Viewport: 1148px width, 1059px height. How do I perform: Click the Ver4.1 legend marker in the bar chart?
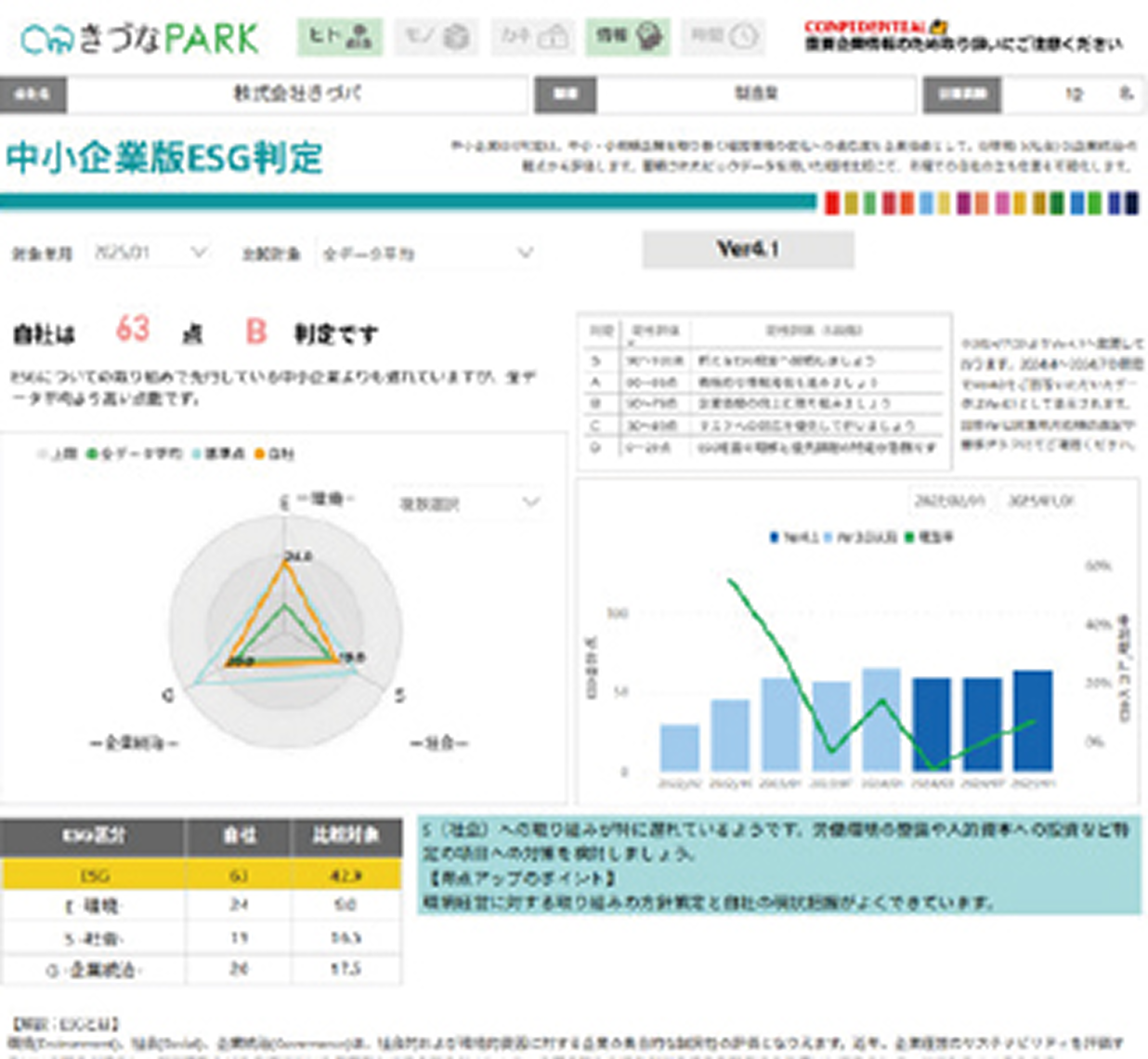click(775, 537)
